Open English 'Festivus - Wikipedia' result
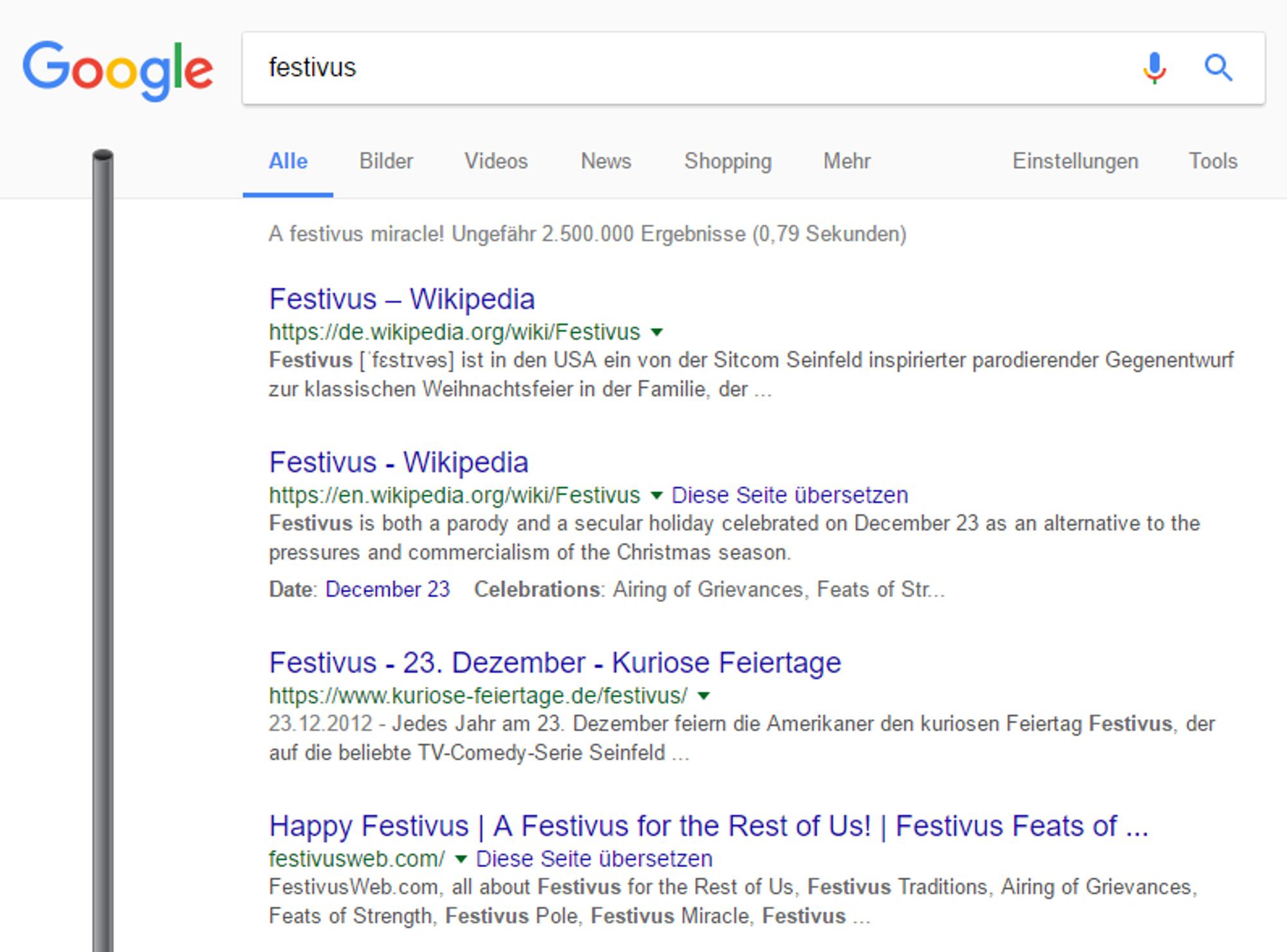Viewport: 1287px width, 952px height. point(399,462)
